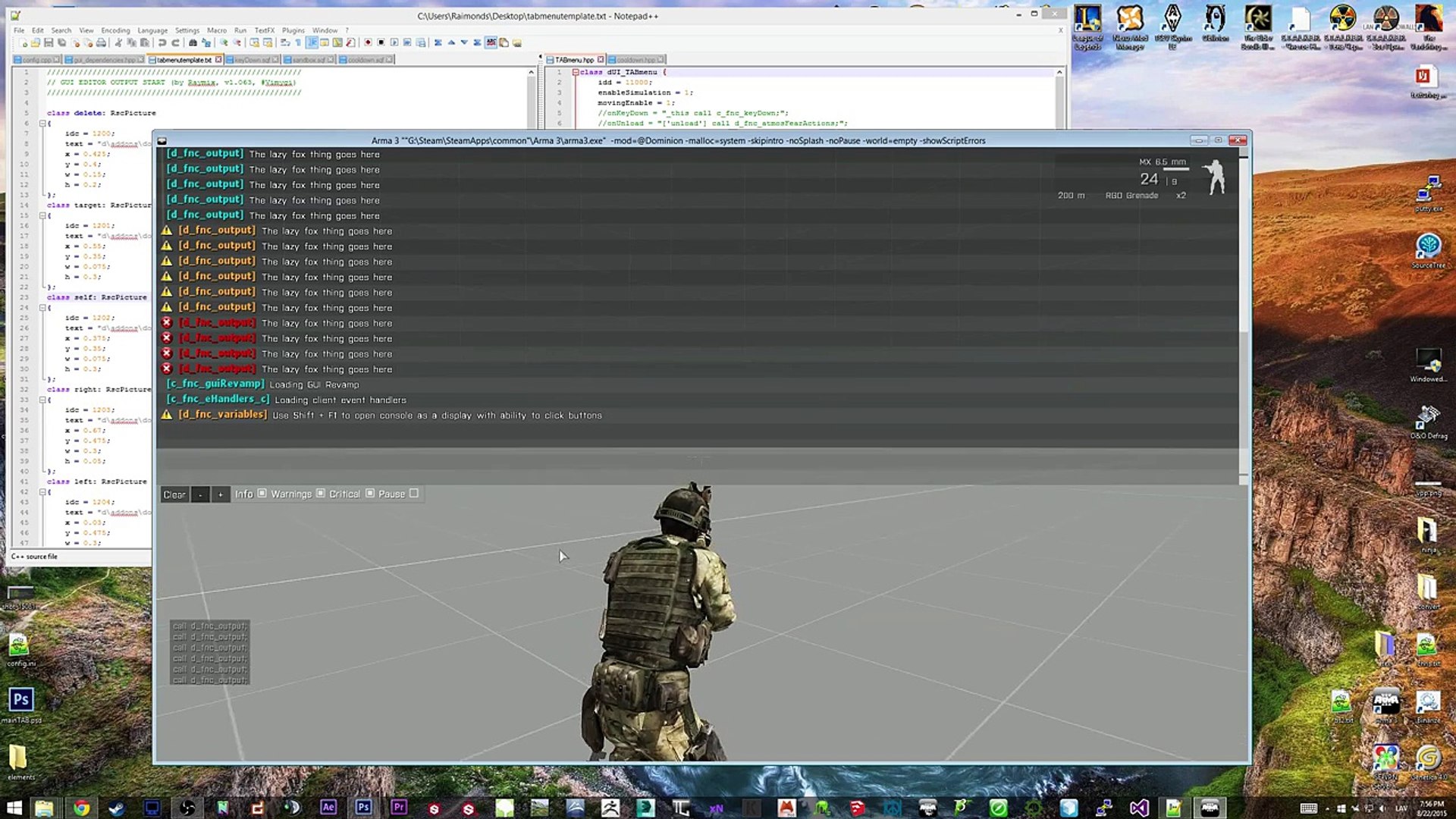Image resolution: width=1456 pixels, height=819 pixels.
Task: Click the Find binoculars icon in Notepad++
Action: [193, 42]
